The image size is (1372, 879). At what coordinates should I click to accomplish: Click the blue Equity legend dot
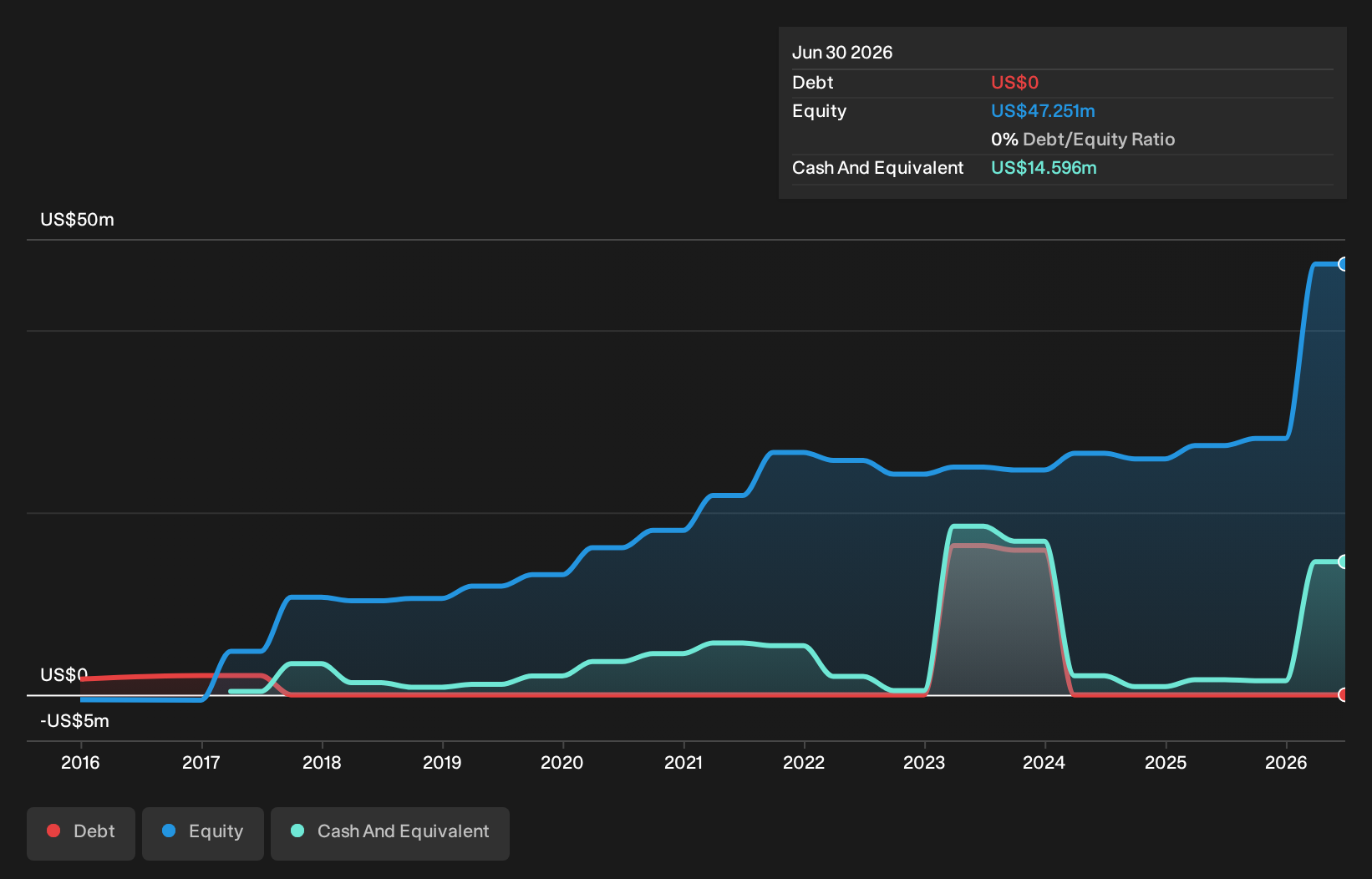point(169,831)
